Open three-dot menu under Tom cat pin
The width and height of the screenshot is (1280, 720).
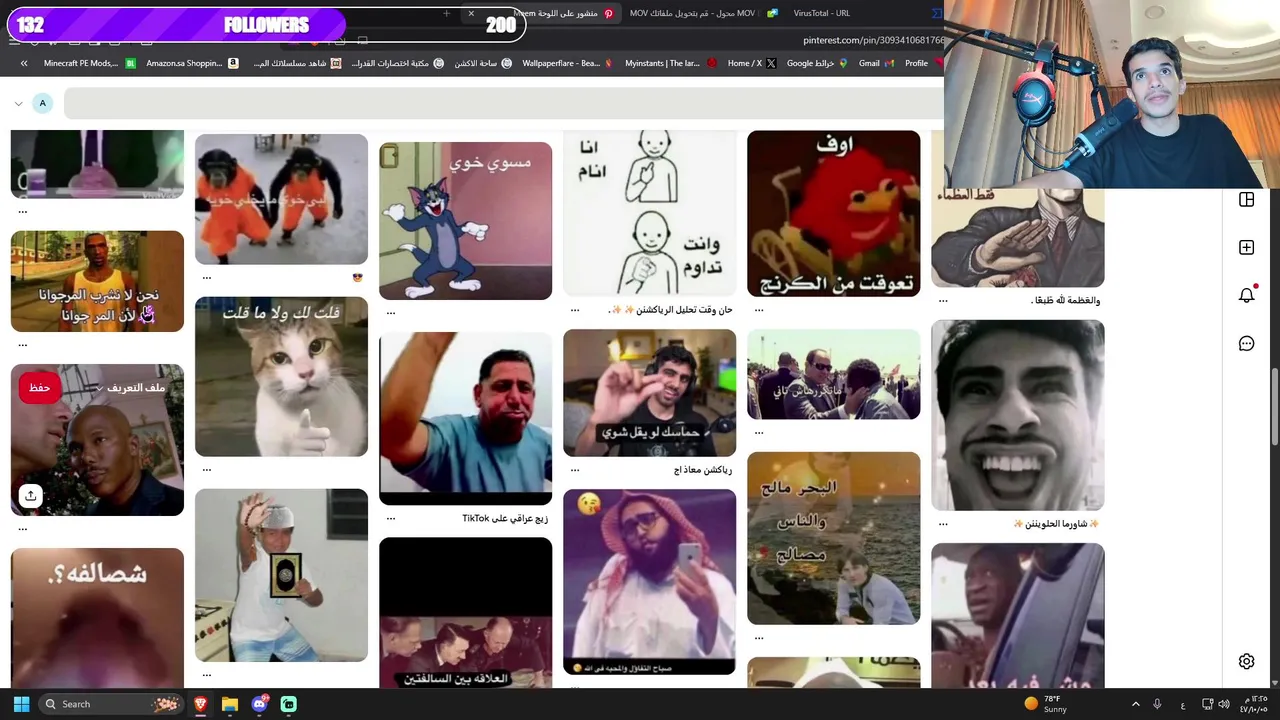coord(391,313)
